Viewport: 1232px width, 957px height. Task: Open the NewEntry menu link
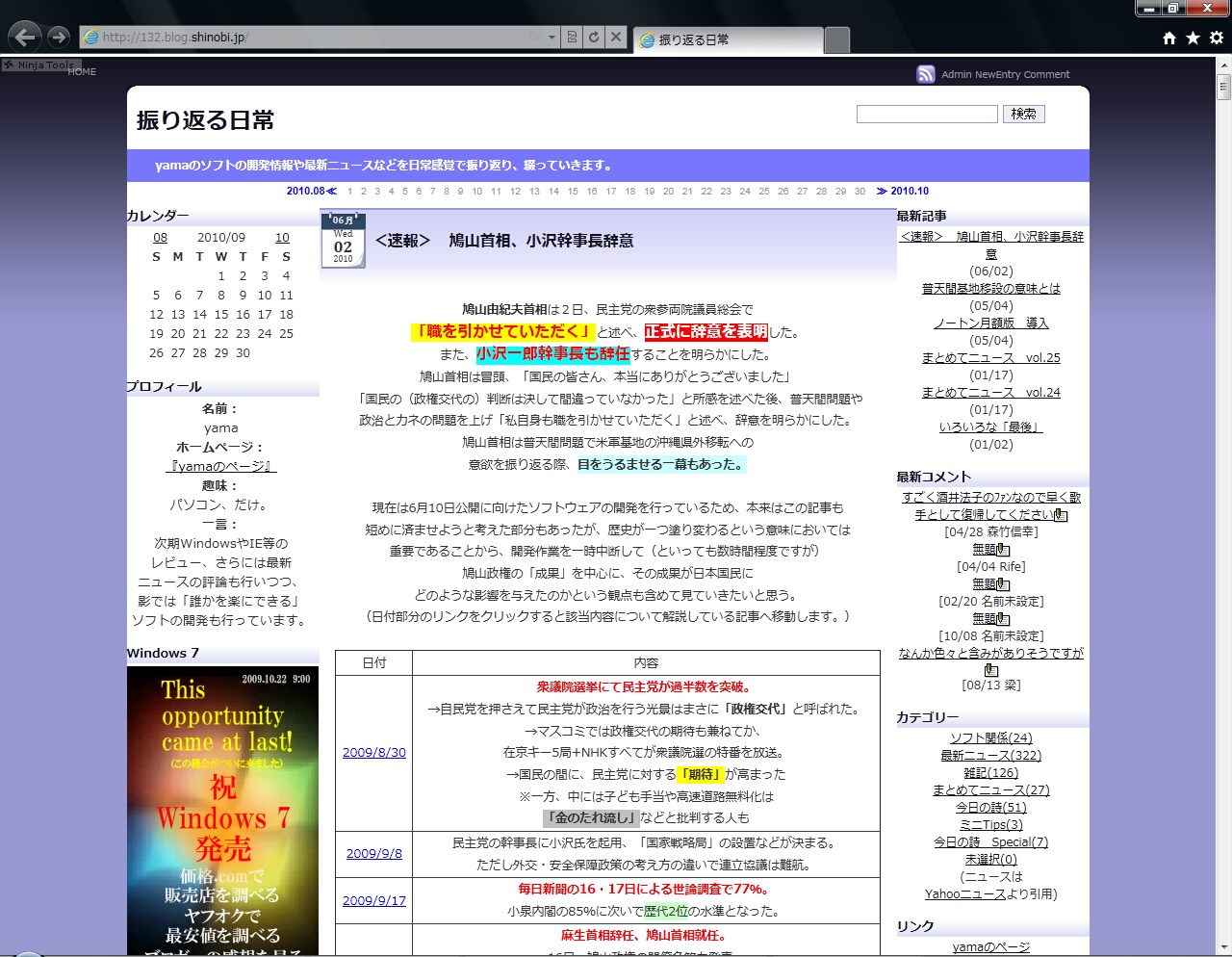[997, 74]
